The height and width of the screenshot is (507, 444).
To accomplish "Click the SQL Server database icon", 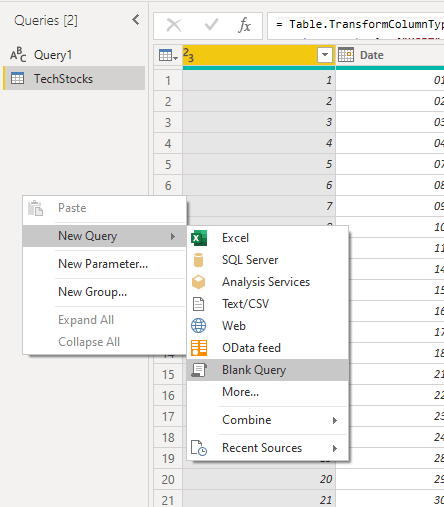I will click(198, 260).
